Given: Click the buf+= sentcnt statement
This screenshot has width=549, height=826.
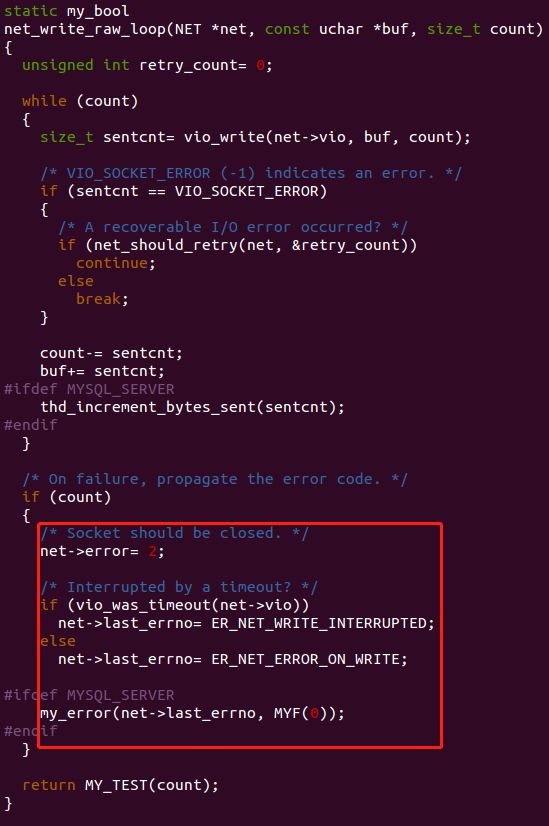Looking at the screenshot, I should [102, 371].
